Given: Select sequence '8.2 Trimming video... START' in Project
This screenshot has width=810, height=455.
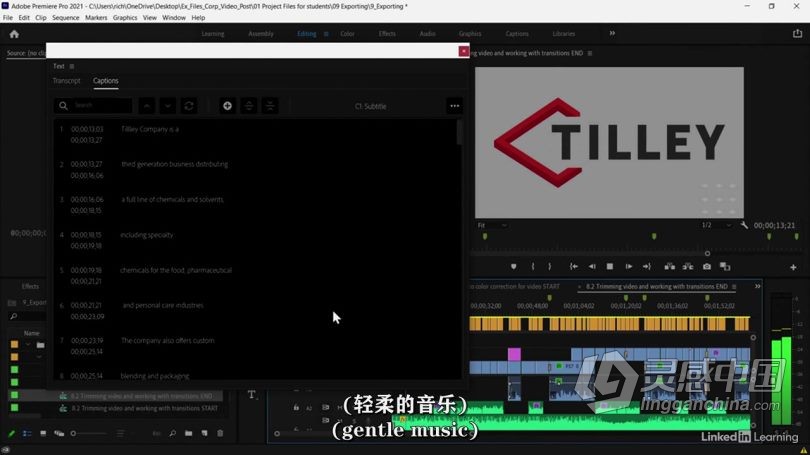Looking at the screenshot, I should (x=144, y=408).
